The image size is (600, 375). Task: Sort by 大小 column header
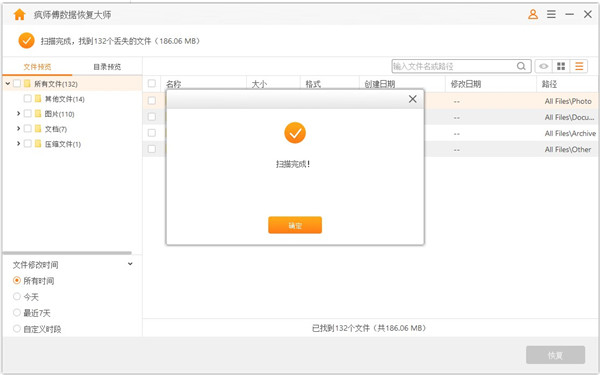coord(259,84)
